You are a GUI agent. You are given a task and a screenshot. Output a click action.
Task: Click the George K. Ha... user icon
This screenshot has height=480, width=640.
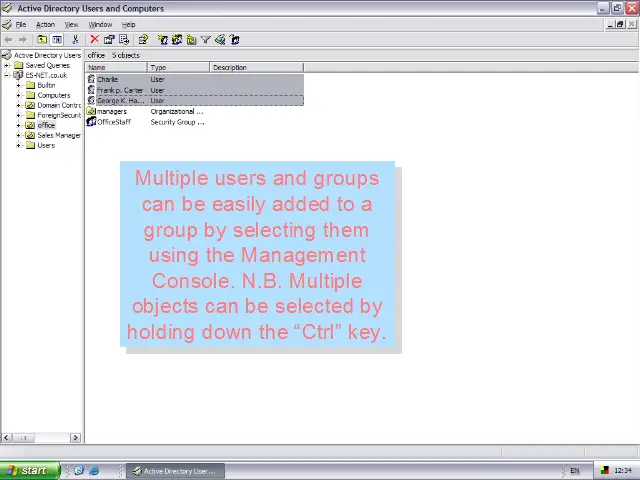coord(91,100)
